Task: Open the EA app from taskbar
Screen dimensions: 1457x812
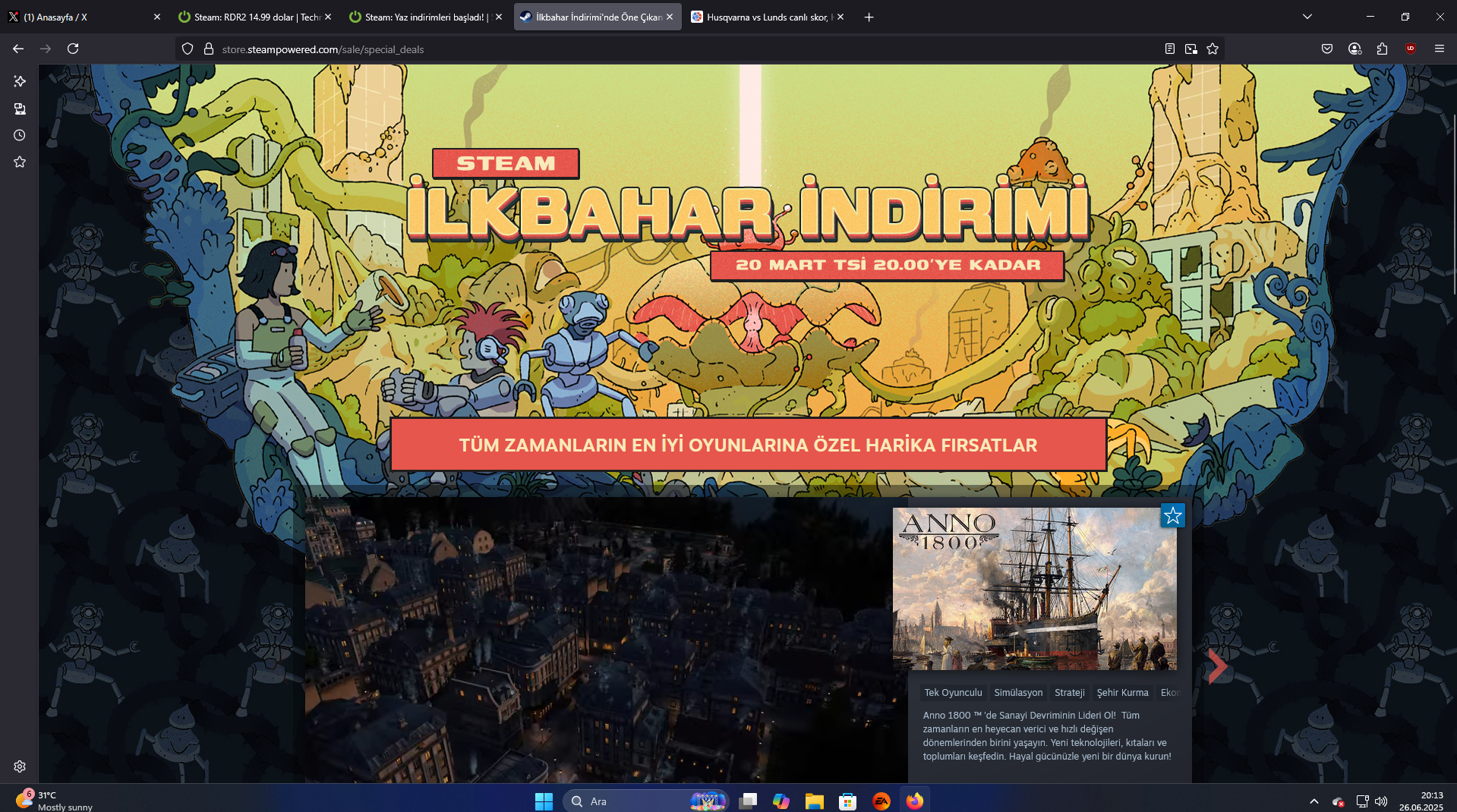Action: (x=881, y=801)
